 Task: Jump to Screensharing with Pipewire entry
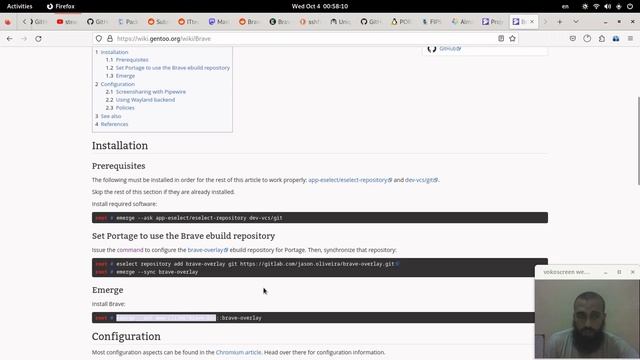click(151, 92)
